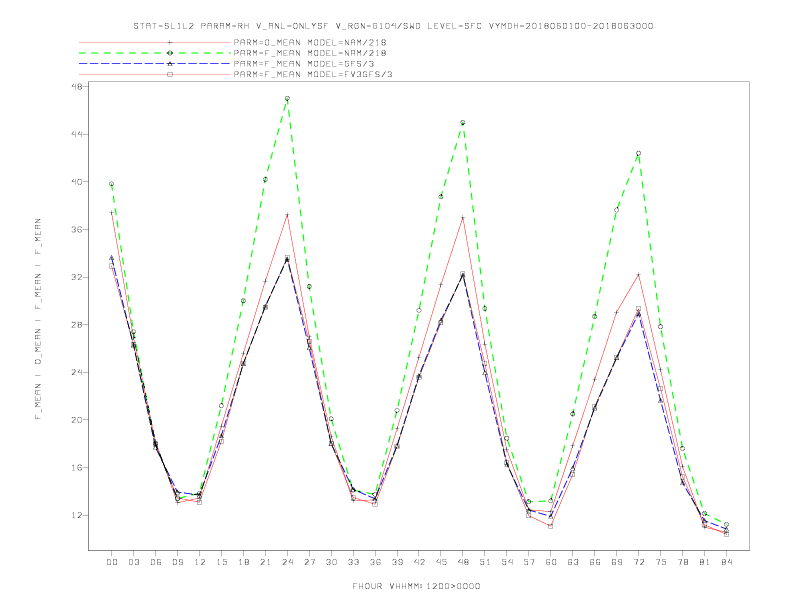Click y-axis tick label 40

pos(77,182)
